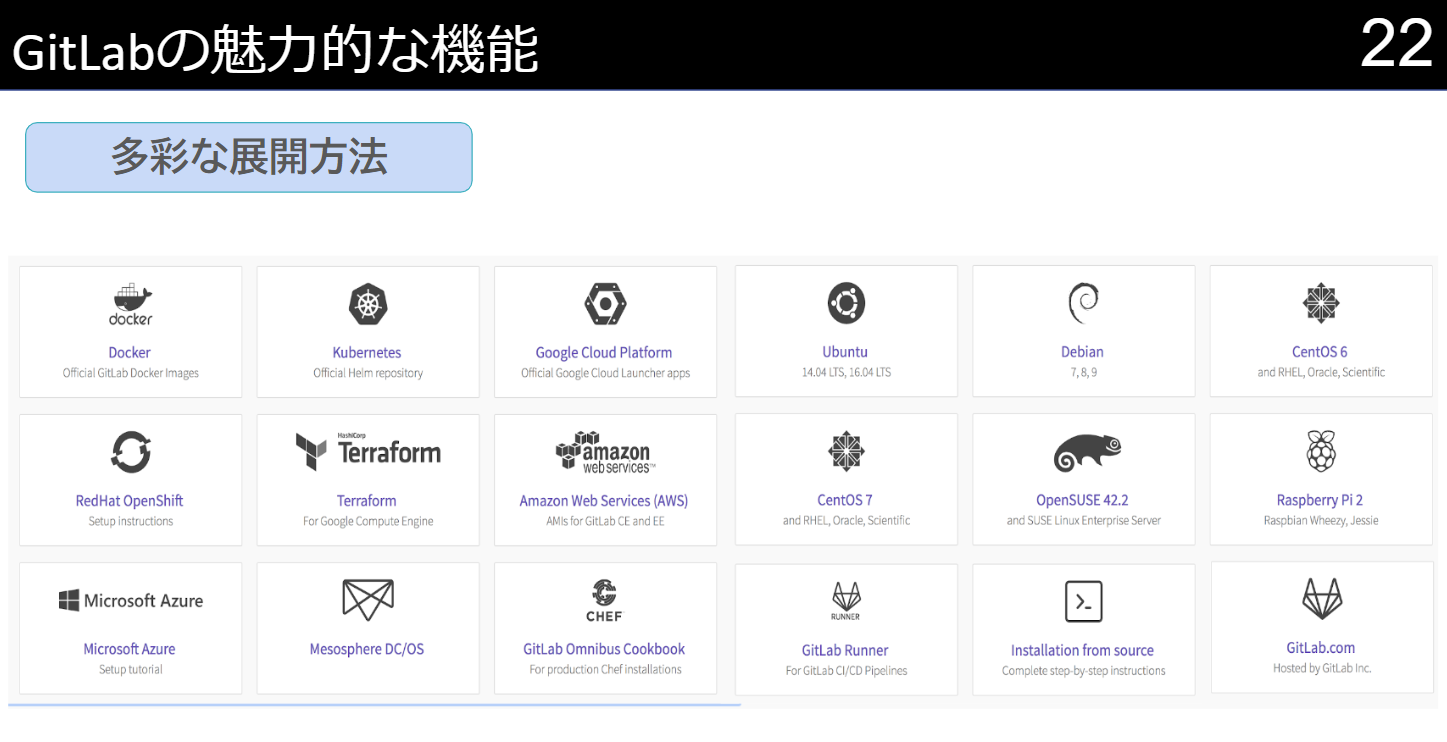Open the GitLab Omnibus Cookbook link

click(x=604, y=648)
